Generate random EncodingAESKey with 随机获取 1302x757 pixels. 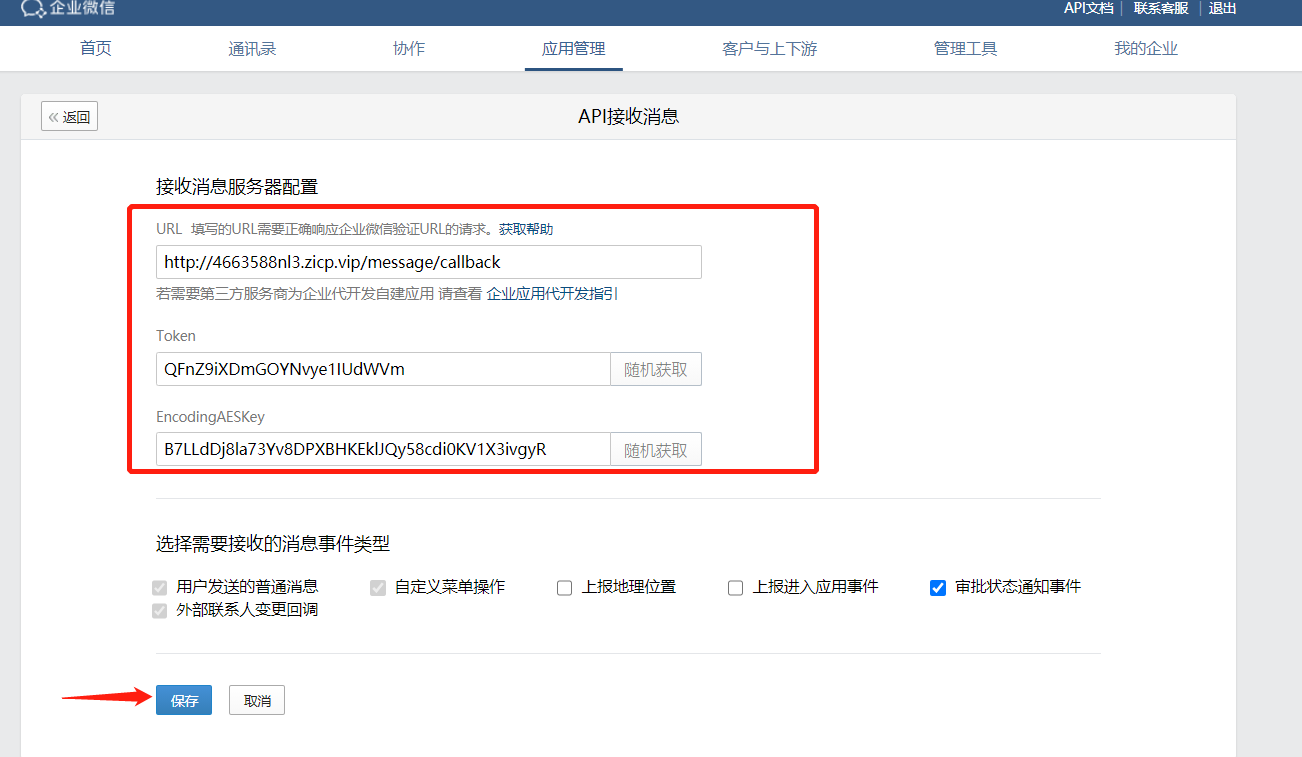(x=656, y=449)
